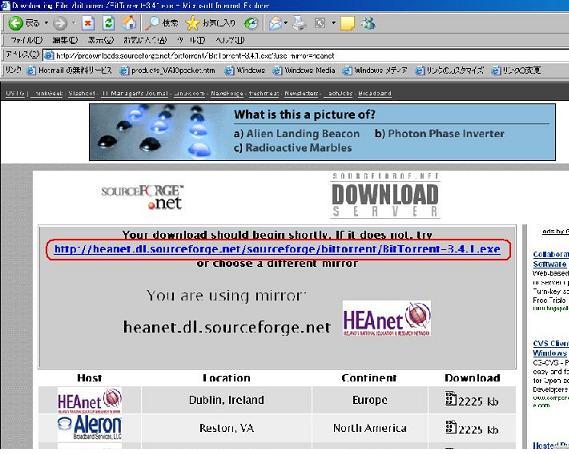
Task: Click the address bar URL field
Action: pyautogui.click(x=306, y=56)
